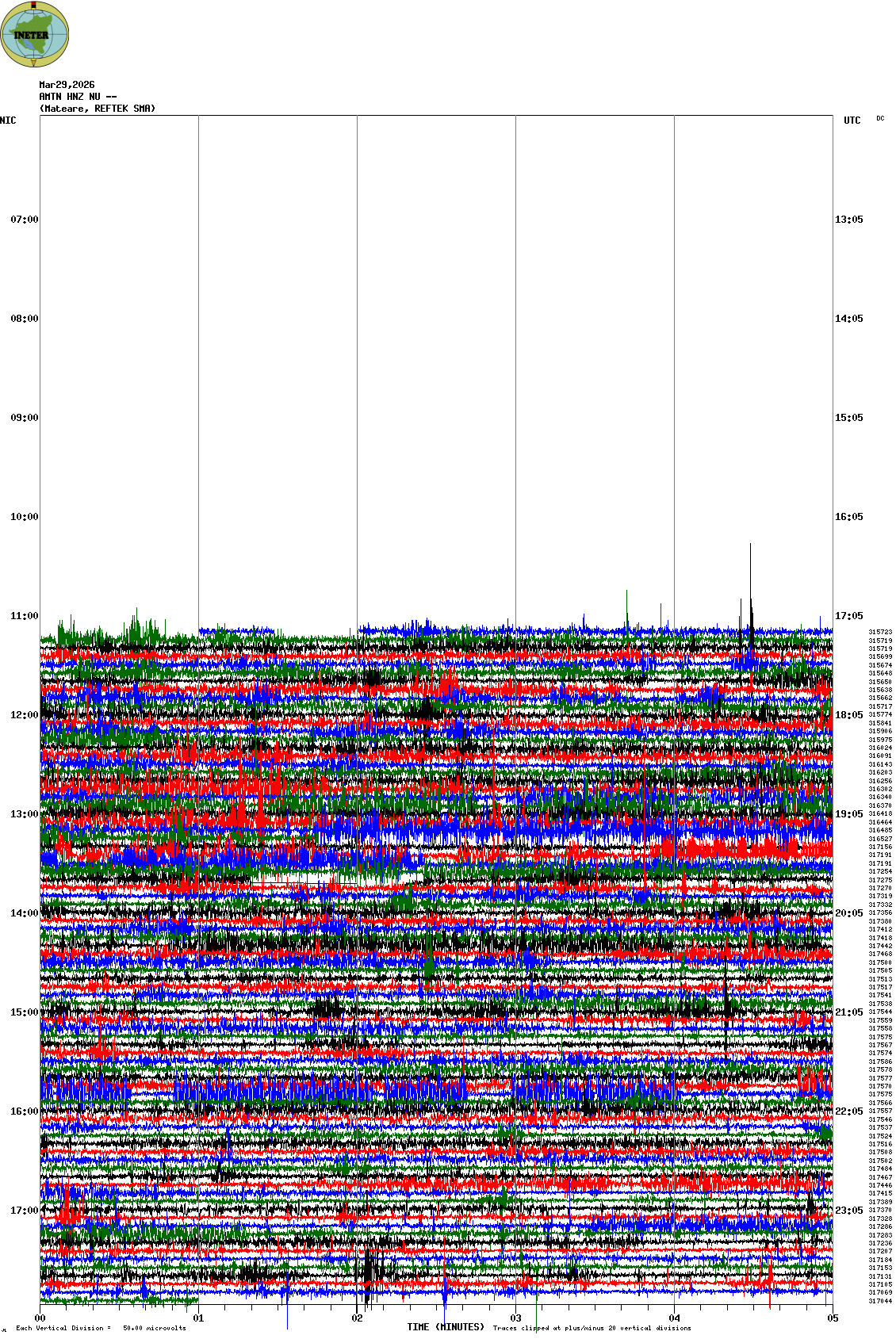Image resolution: width=896 pixels, height=1339 pixels.
Task: Click the NIC local time column header
Action: [8, 121]
